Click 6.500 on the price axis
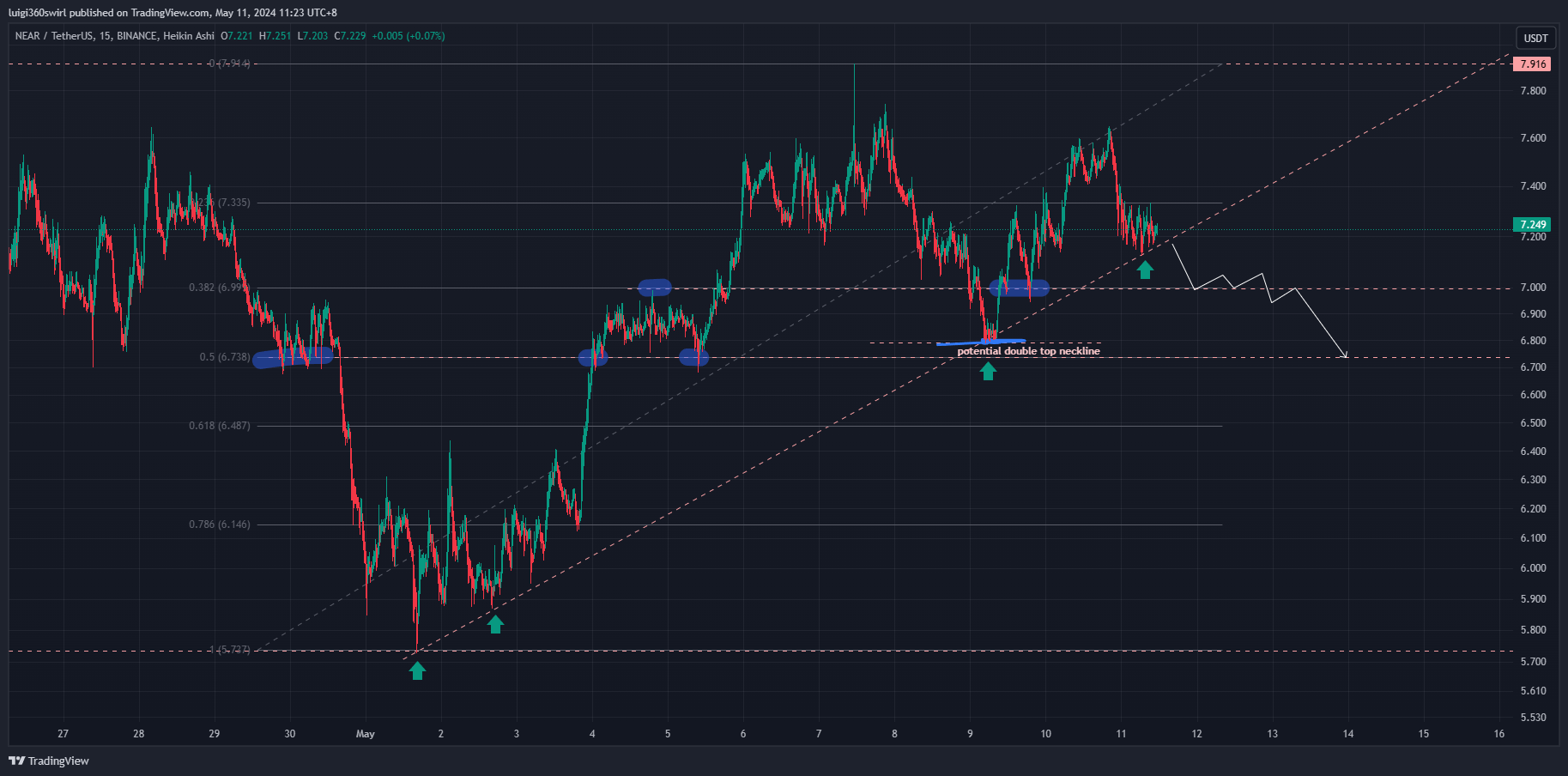 [1533, 423]
